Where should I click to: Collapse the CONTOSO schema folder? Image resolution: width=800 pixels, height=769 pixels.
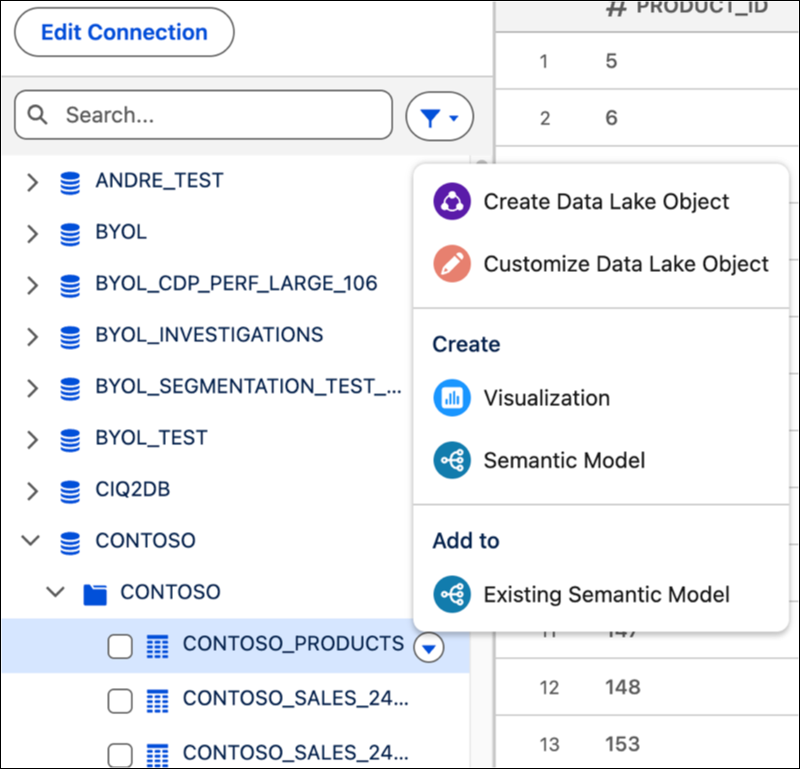[56, 591]
